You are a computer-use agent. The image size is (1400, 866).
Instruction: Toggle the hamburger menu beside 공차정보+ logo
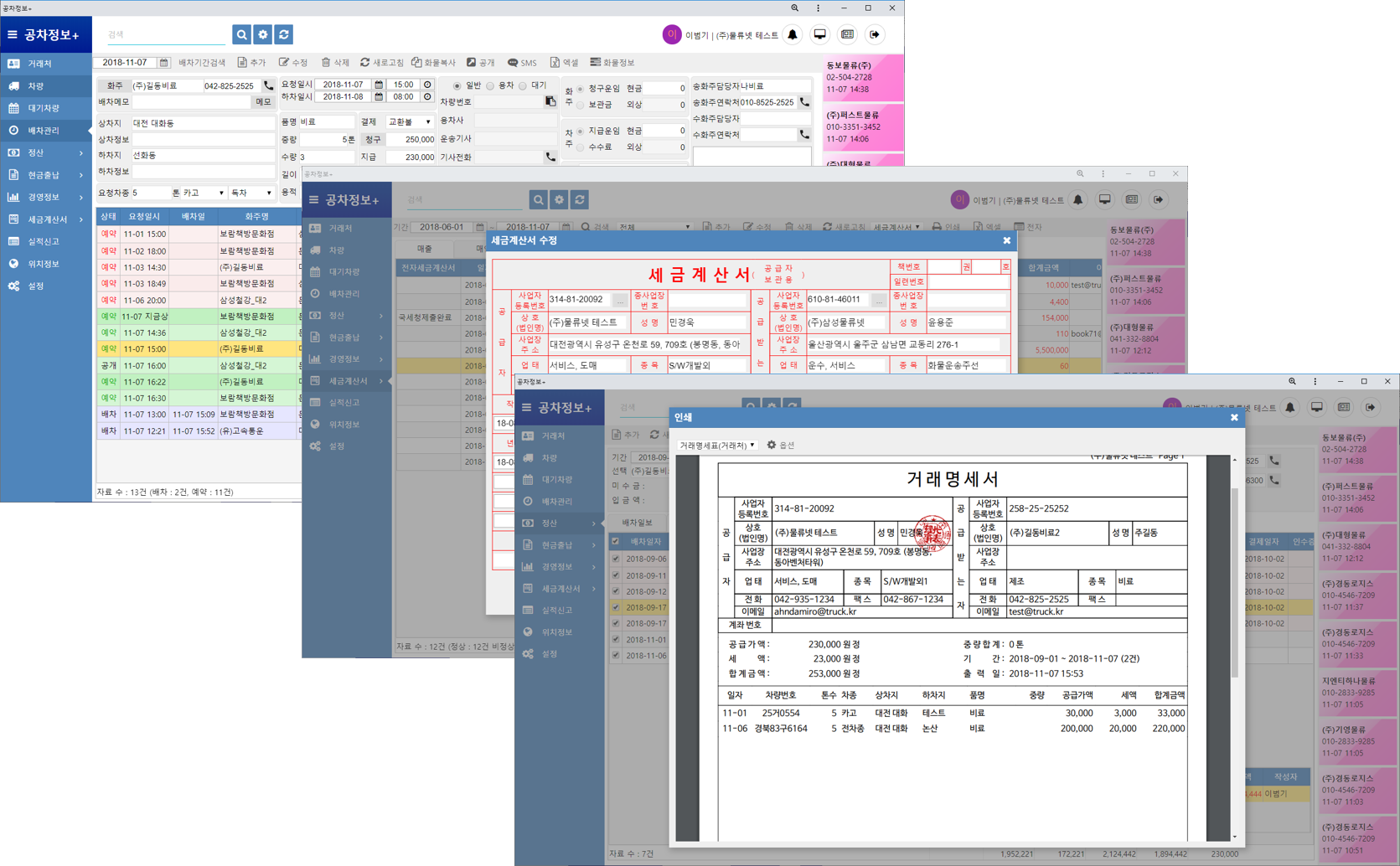click(x=13, y=34)
